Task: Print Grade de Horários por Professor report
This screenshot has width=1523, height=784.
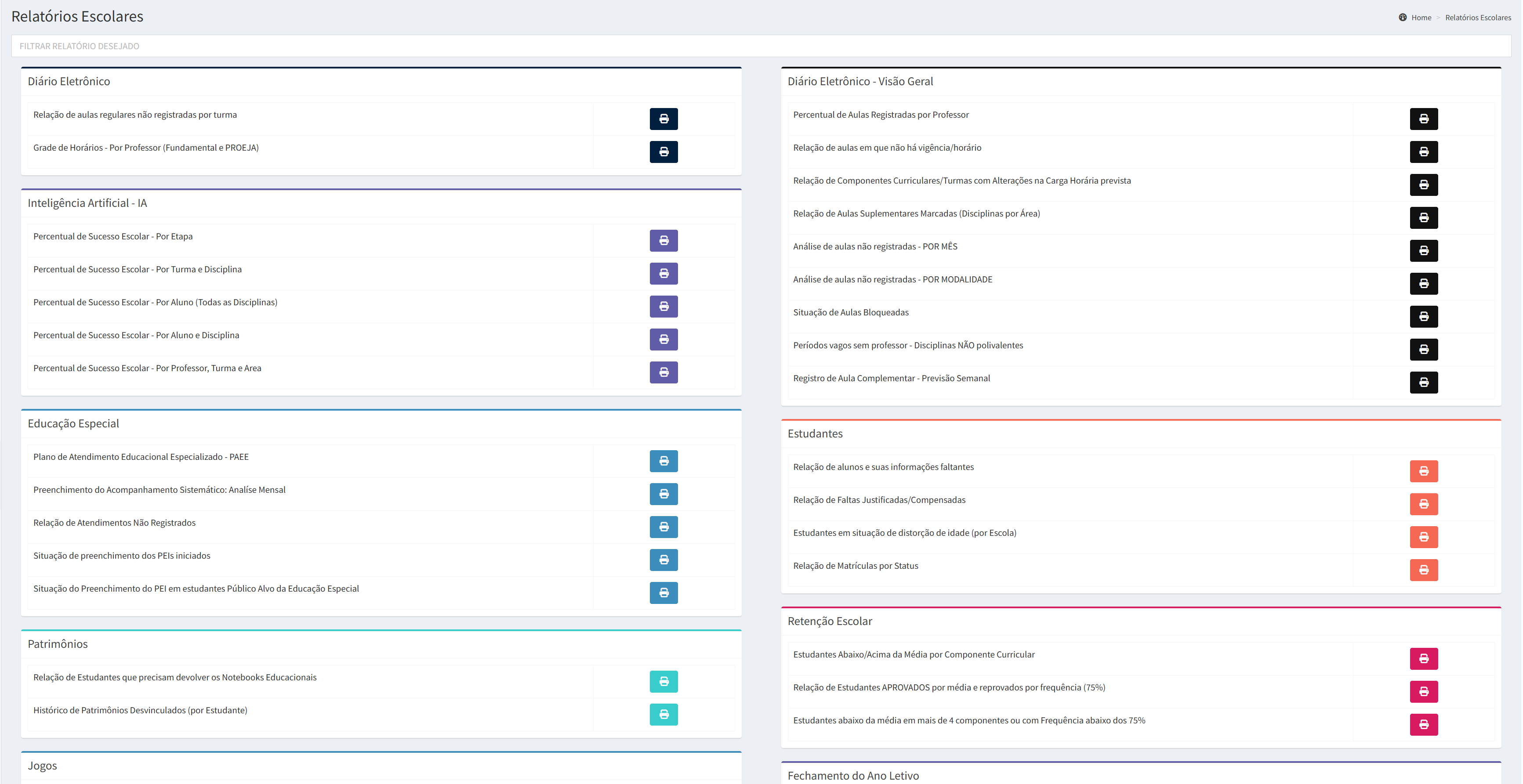Action: pos(664,152)
